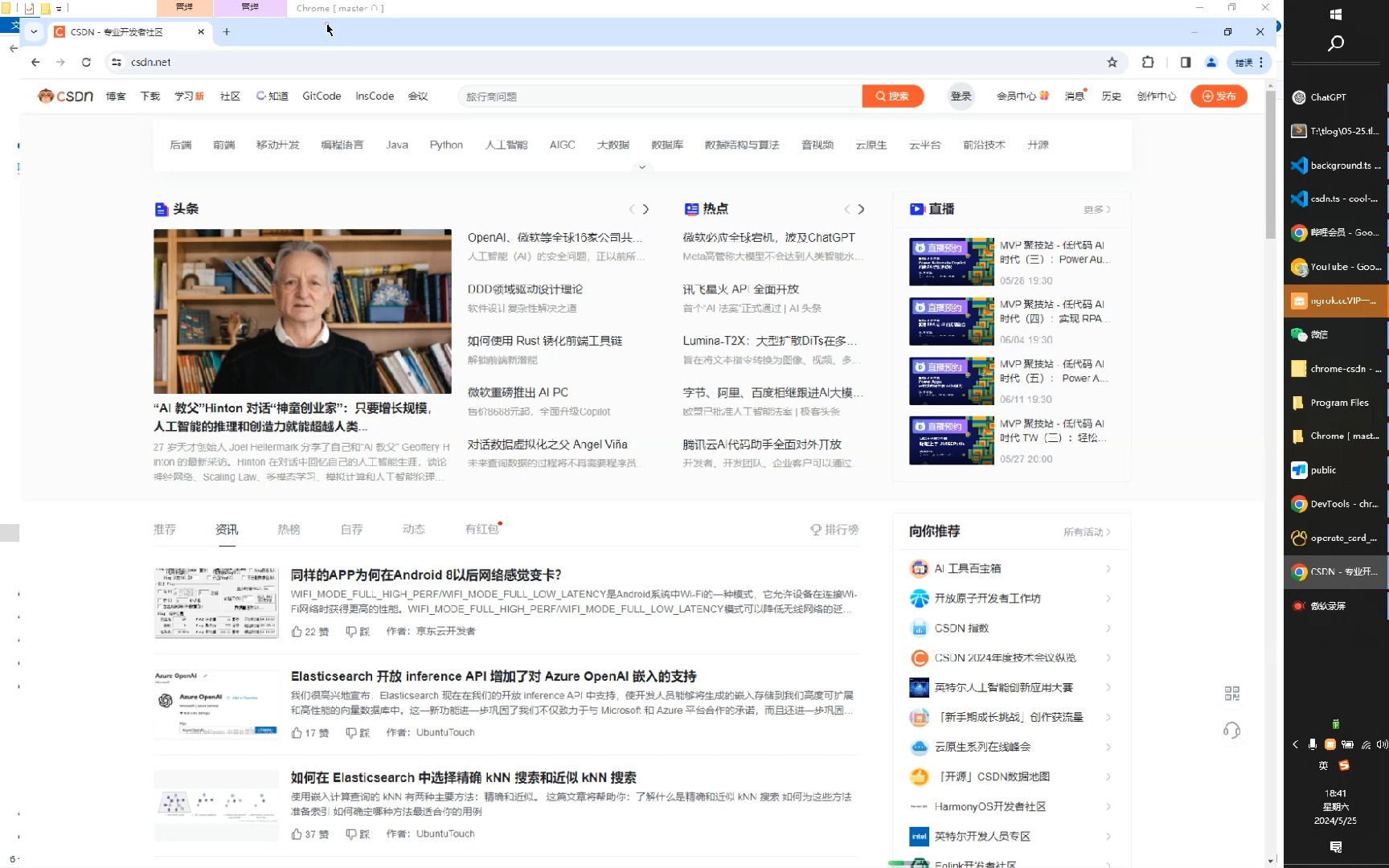This screenshot has width=1389, height=868.
Task: Open Chrome tab search dropdown
Action: click(34, 32)
